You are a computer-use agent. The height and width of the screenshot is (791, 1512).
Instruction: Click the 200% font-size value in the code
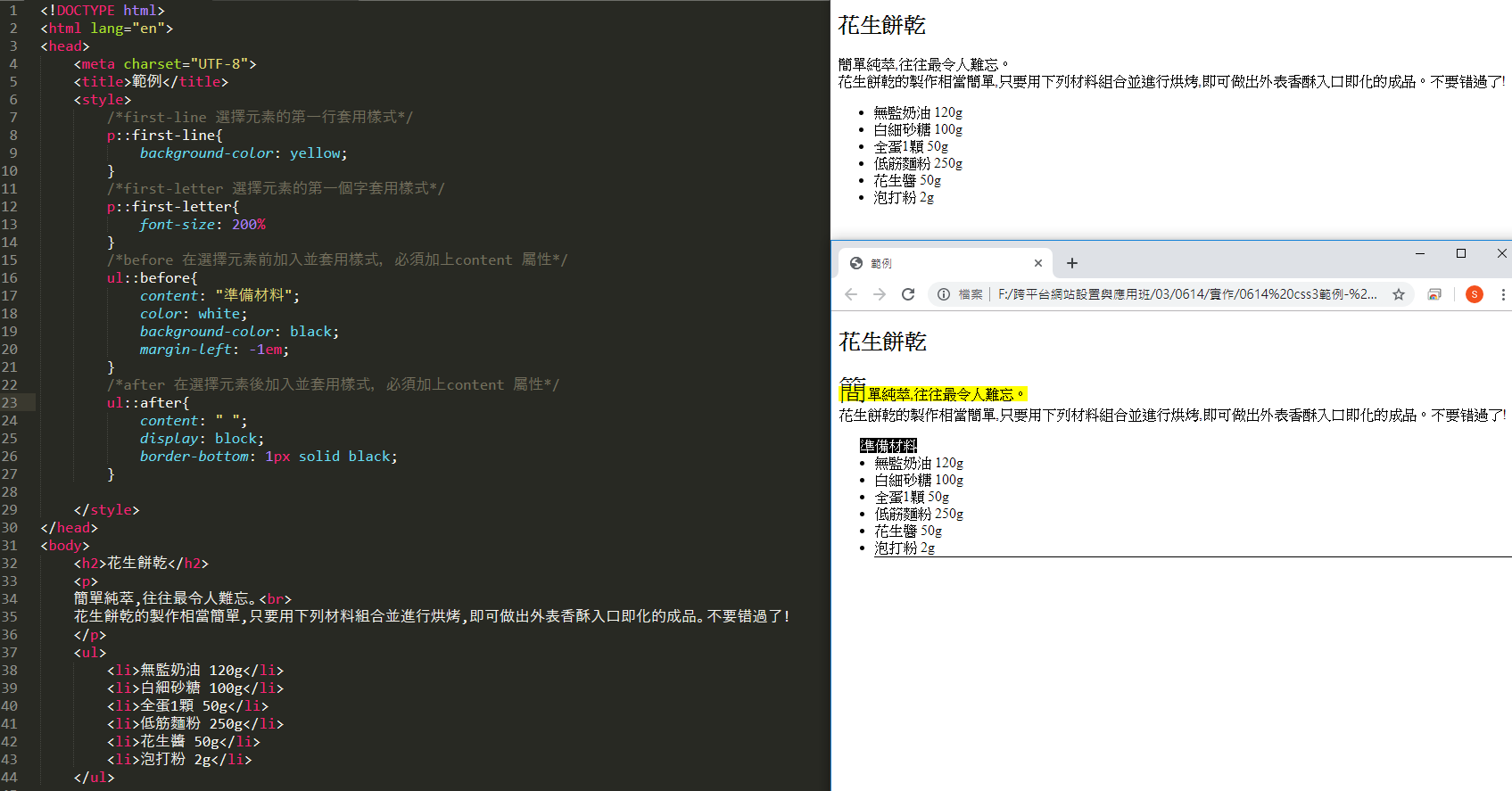pos(249,225)
